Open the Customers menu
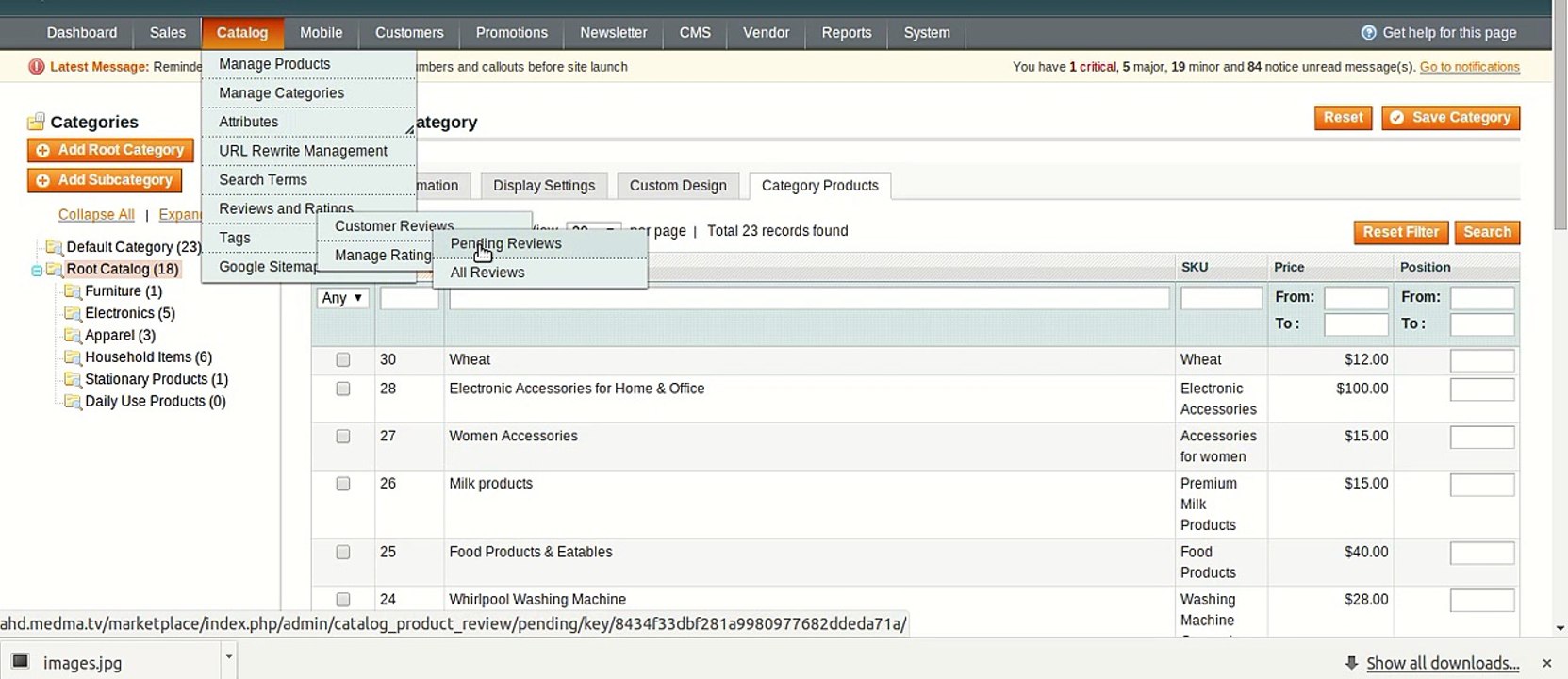This screenshot has height=679, width=1568. pos(409,33)
